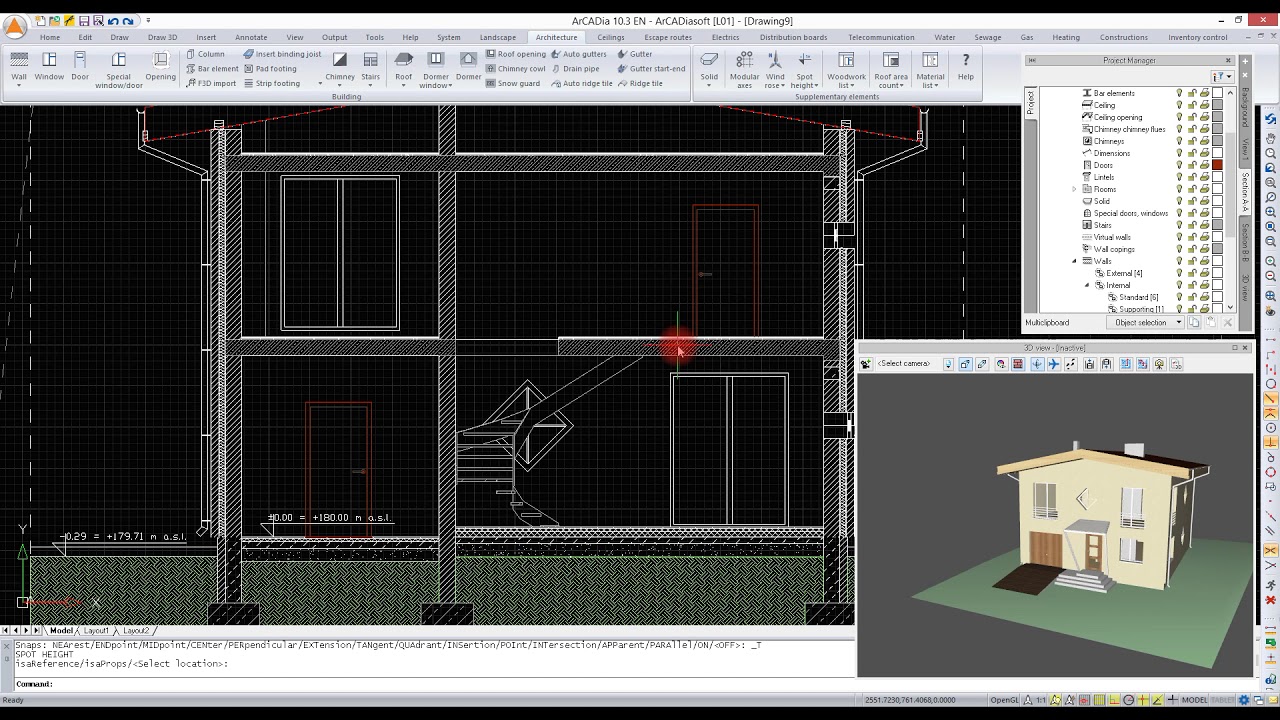This screenshot has height=720, width=1280.
Task: Add a Drain pipe
Action: click(x=575, y=69)
